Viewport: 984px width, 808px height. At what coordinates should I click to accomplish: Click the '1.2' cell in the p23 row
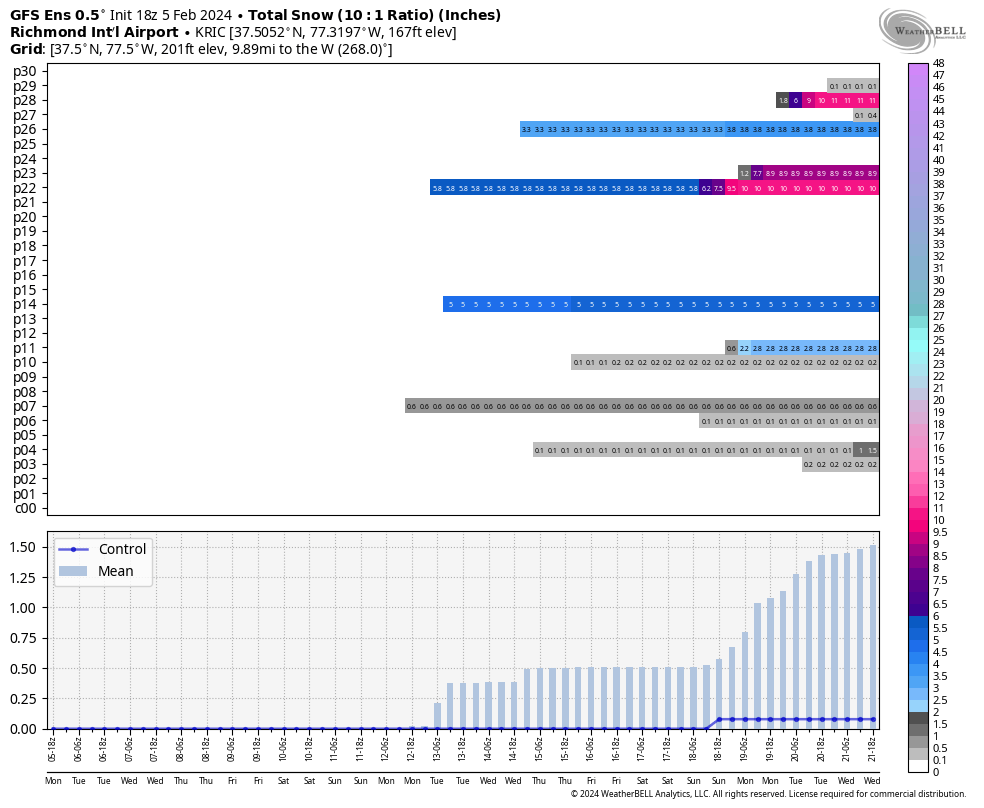[744, 173]
